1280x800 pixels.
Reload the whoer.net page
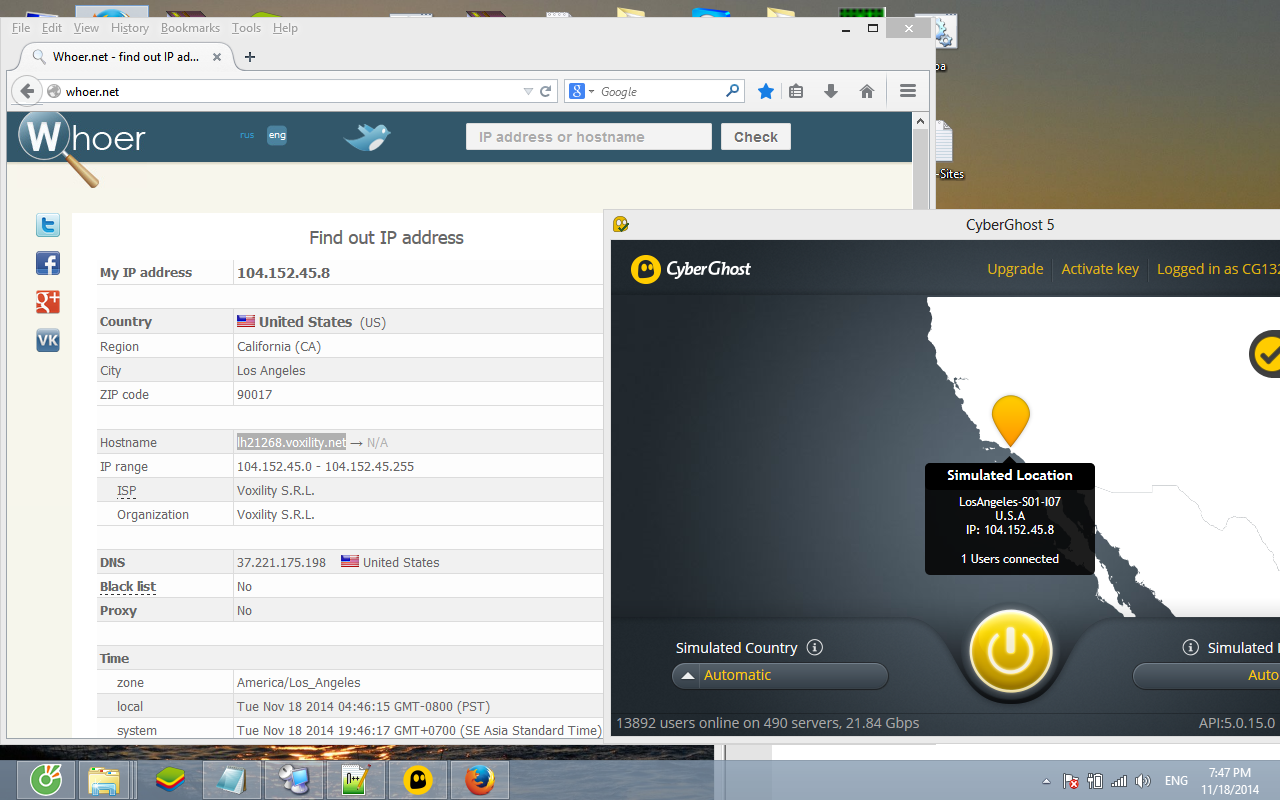pos(546,91)
